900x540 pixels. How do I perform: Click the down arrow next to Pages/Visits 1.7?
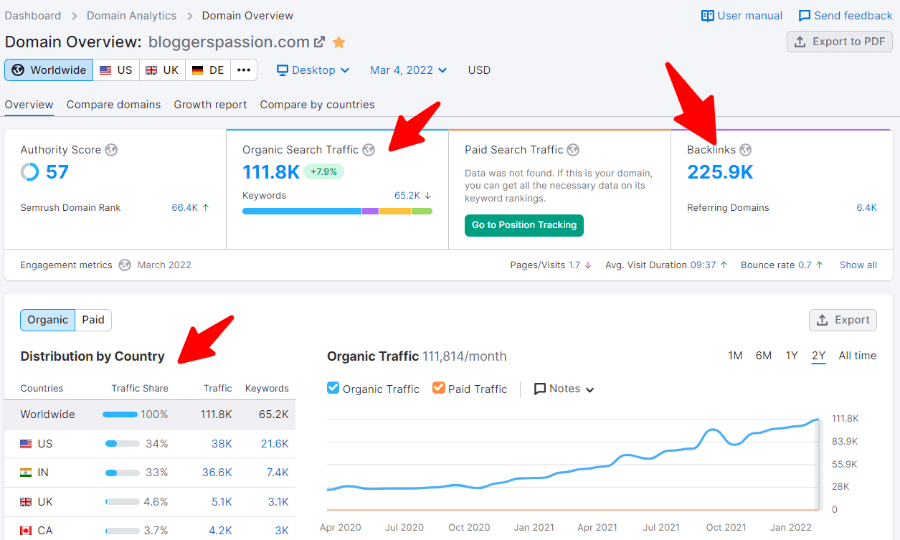pyautogui.click(x=588, y=265)
